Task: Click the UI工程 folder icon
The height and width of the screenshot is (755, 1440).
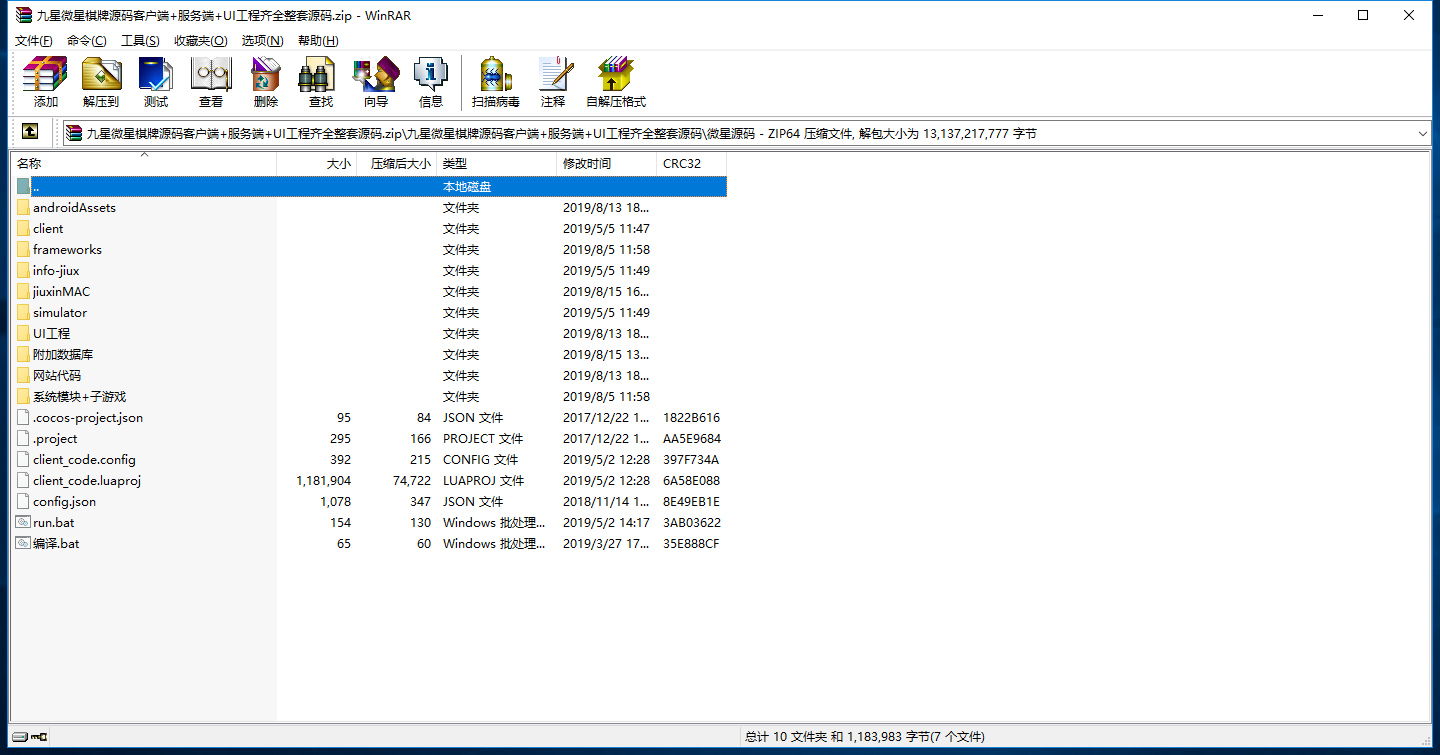Action: point(24,334)
